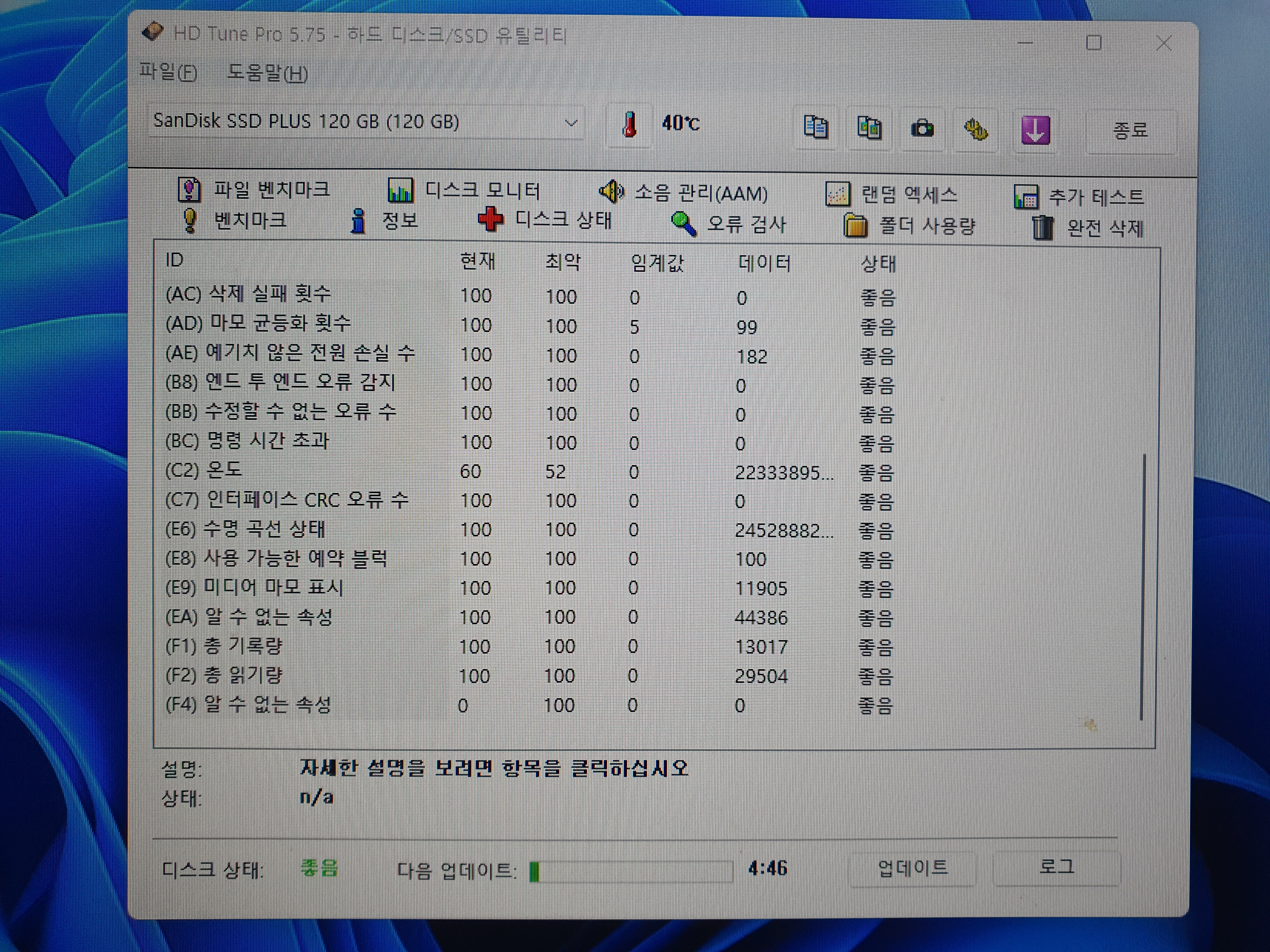
Task: Switch to the 오류 검사 tab
Action: 729,224
